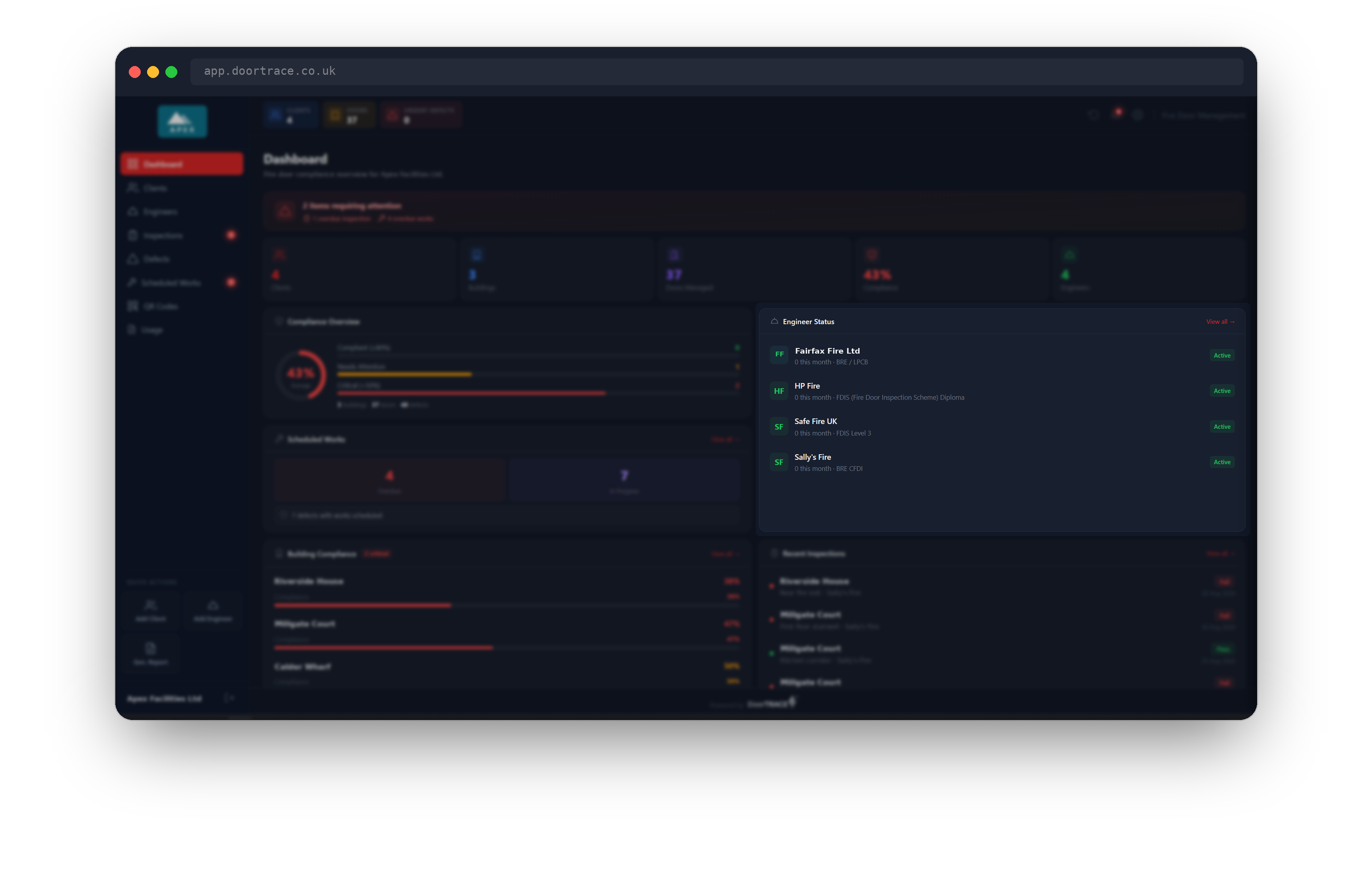Click the Active badge for HP Fire
The width and height of the screenshot is (1372, 885).
tap(1222, 391)
